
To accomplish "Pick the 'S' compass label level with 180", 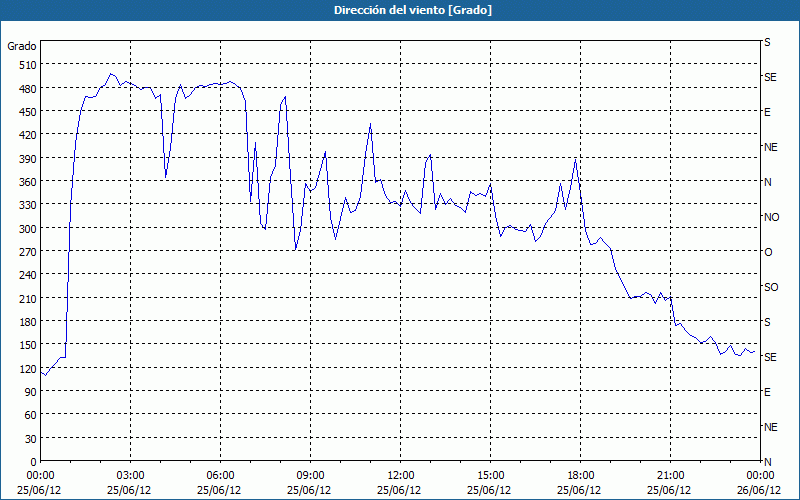I will (x=767, y=322).
